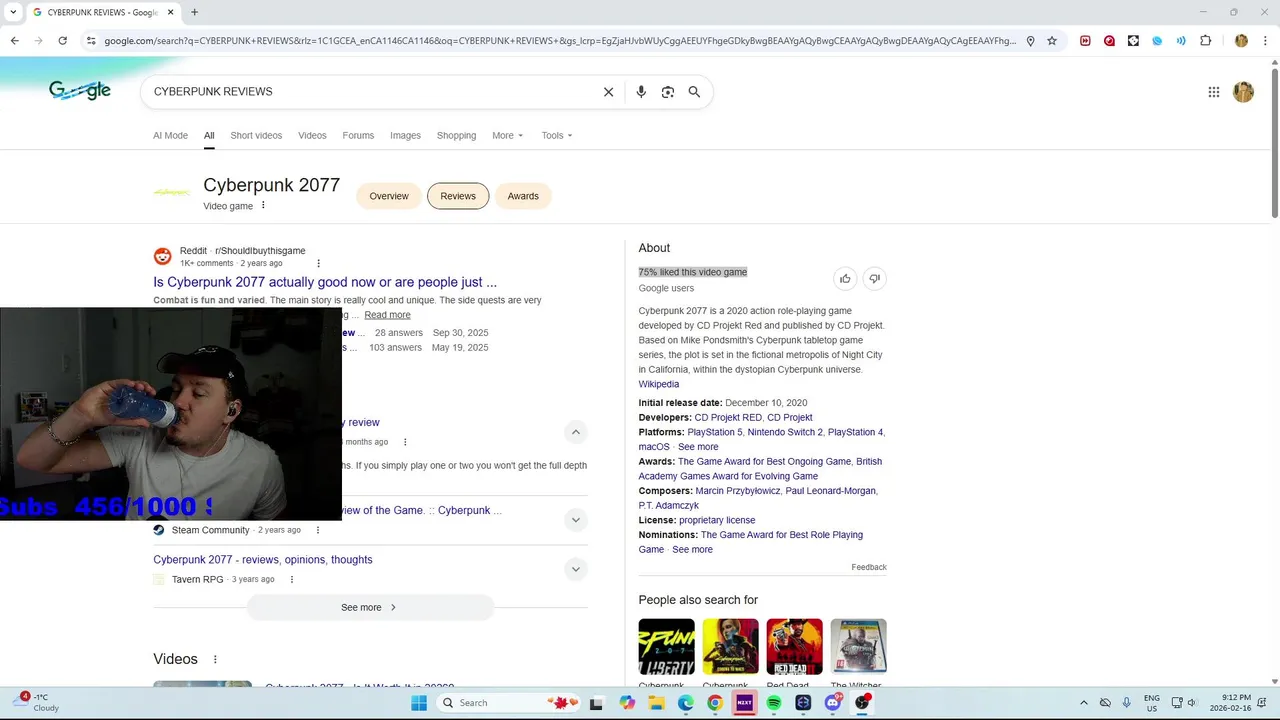Expand the Steam Community result chevron
Viewport: 1280px width, 720px height.
pos(575,520)
